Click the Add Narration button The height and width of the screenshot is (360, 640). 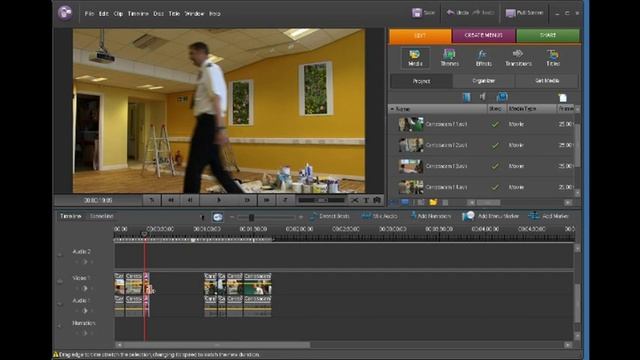click(431, 216)
